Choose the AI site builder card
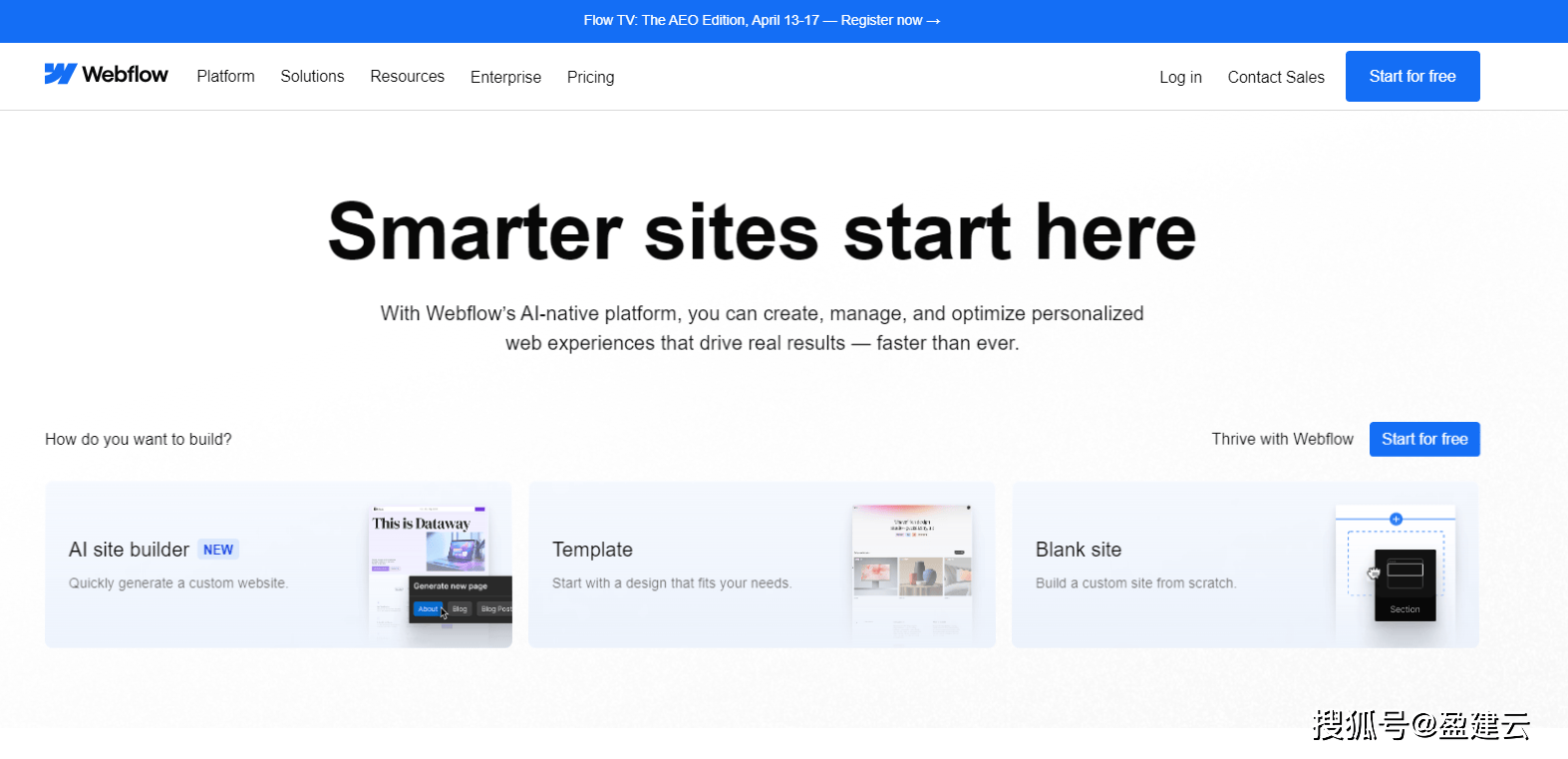Image resolution: width=1568 pixels, height=759 pixels. (278, 565)
